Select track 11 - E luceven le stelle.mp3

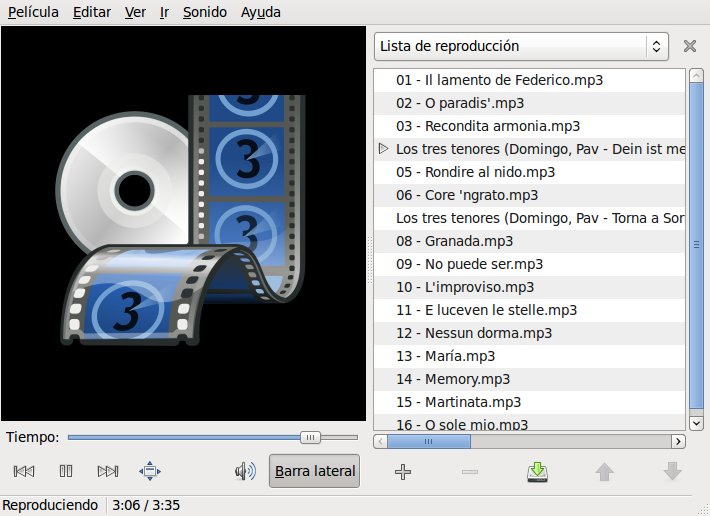[x=529, y=311]
